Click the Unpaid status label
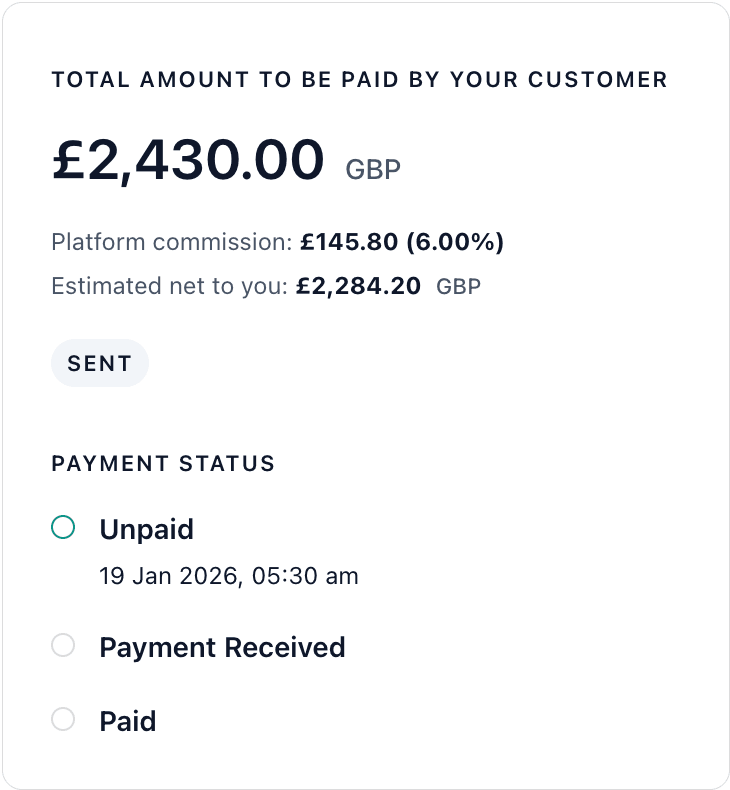 (x=147, y=529)
